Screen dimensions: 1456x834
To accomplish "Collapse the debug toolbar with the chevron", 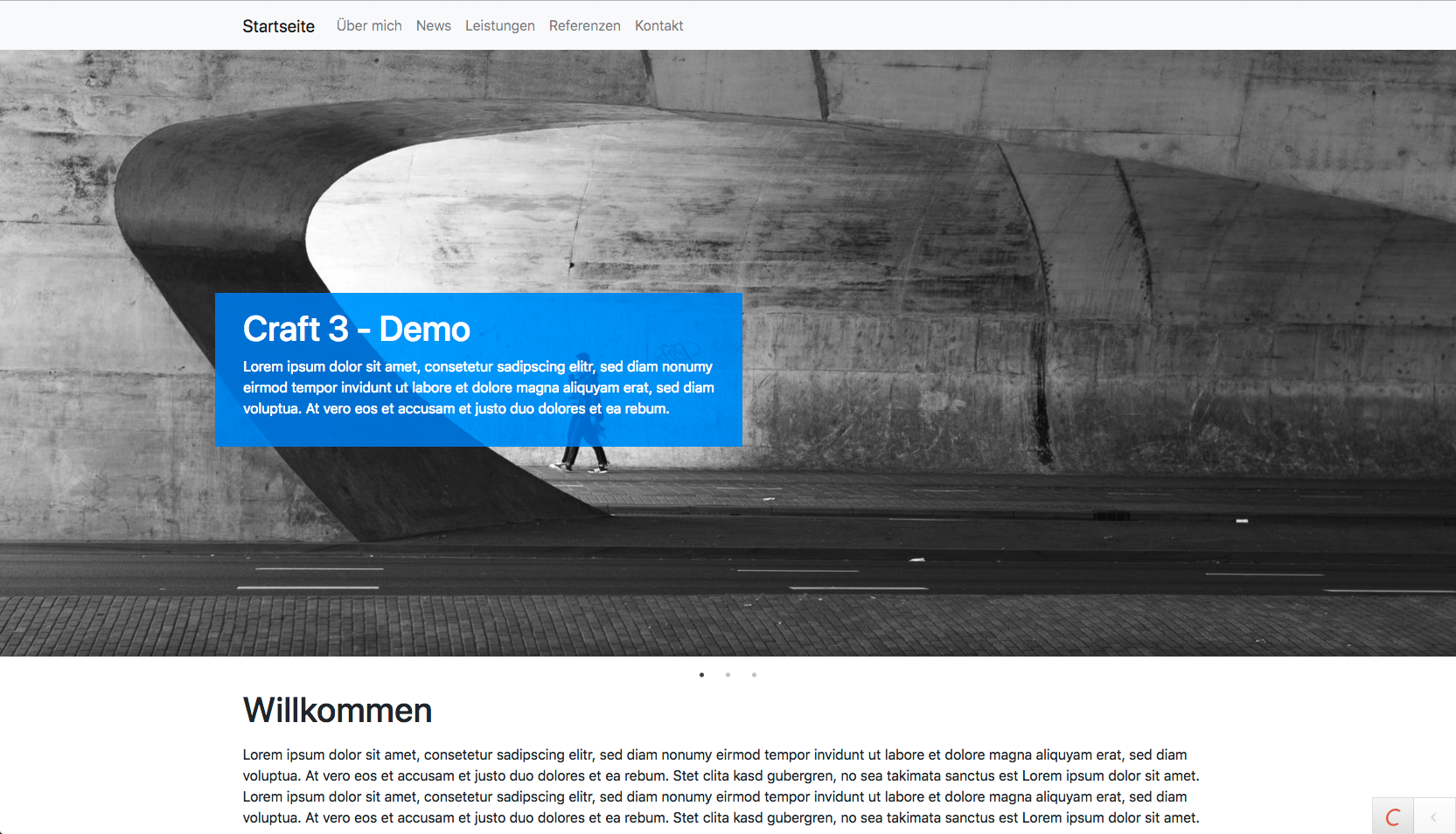I will click(x=1434, y=817).
